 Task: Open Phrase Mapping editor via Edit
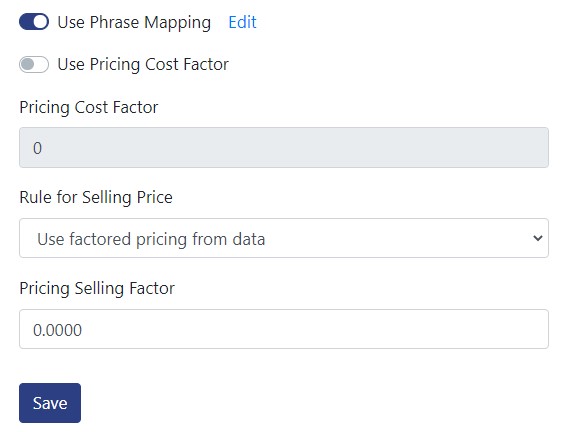coord(242,22)
